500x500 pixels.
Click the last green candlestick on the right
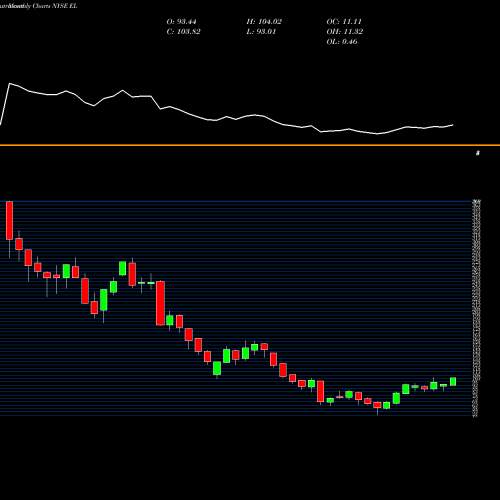click(x=453, y=381)
